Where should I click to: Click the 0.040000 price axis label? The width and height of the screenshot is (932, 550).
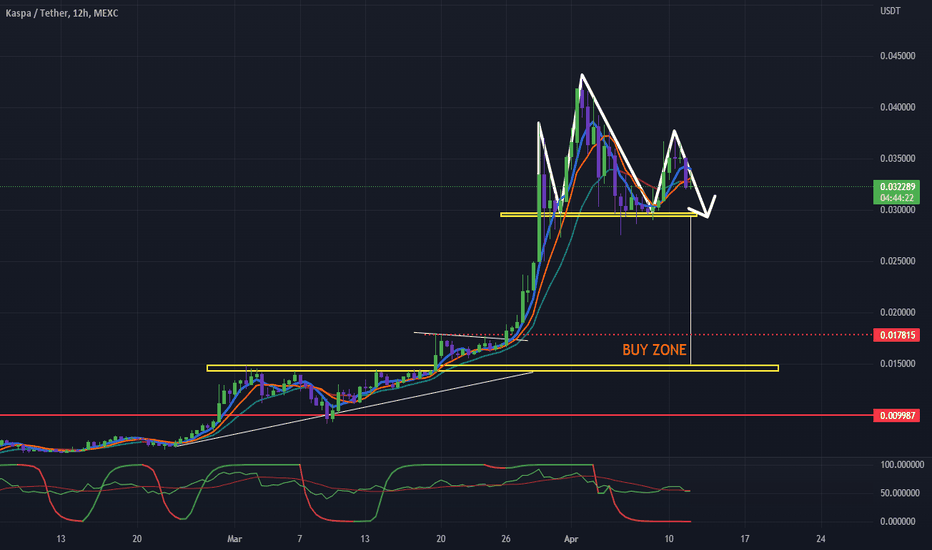[898, 107]
